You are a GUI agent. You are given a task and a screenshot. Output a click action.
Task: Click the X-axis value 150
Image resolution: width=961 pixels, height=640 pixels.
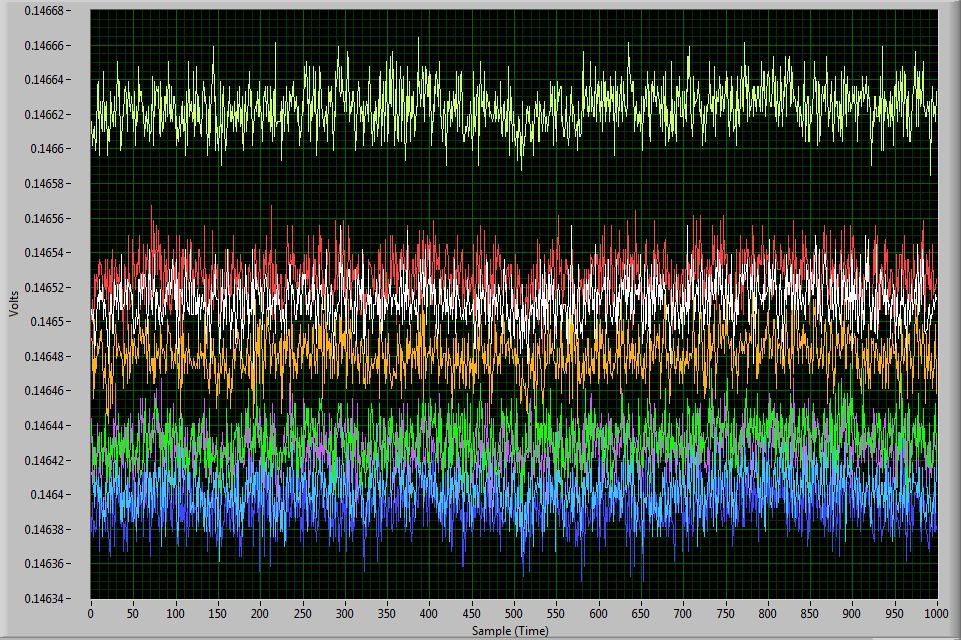(218, 613)
